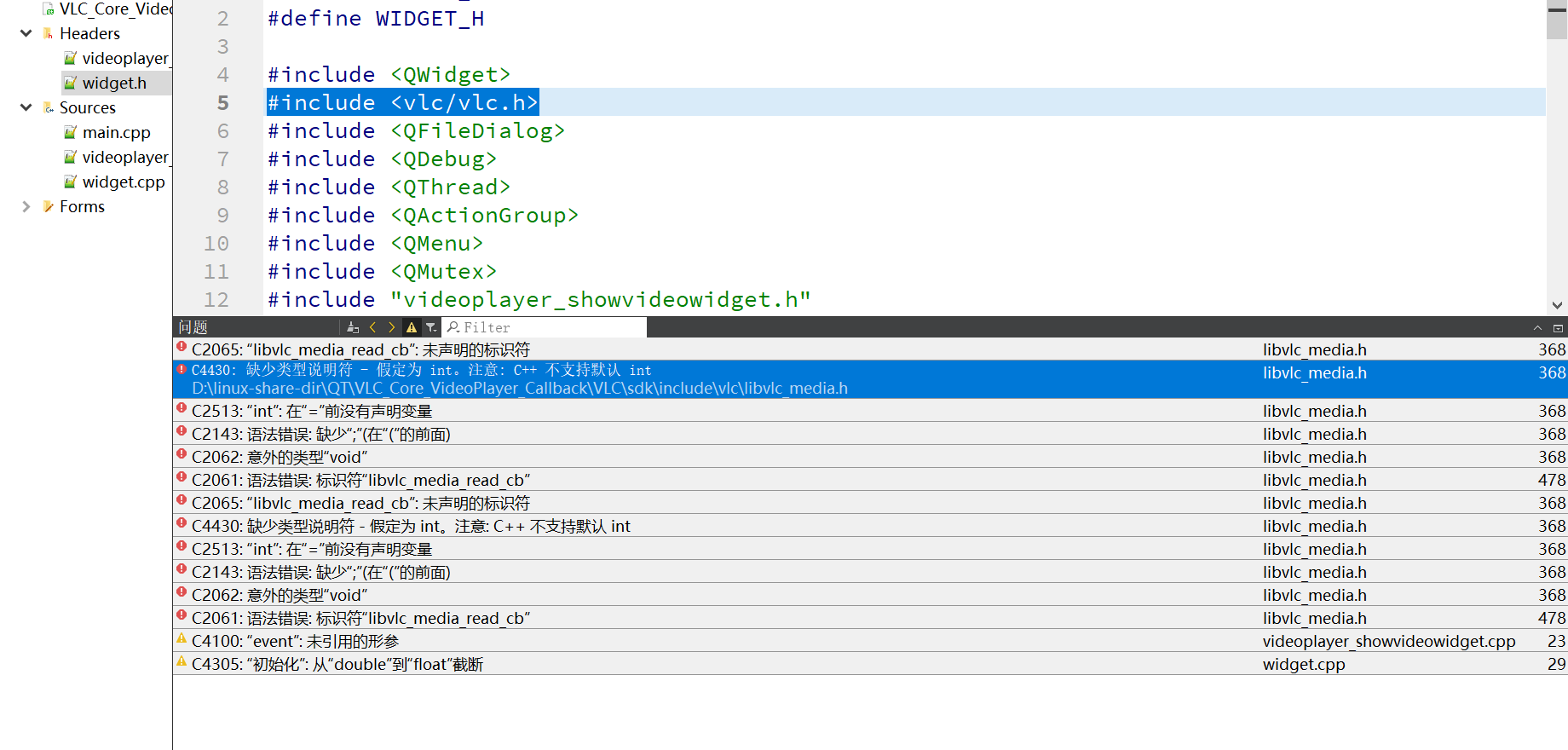Click the widget.cpp file cell in issues

point(1304,664)
